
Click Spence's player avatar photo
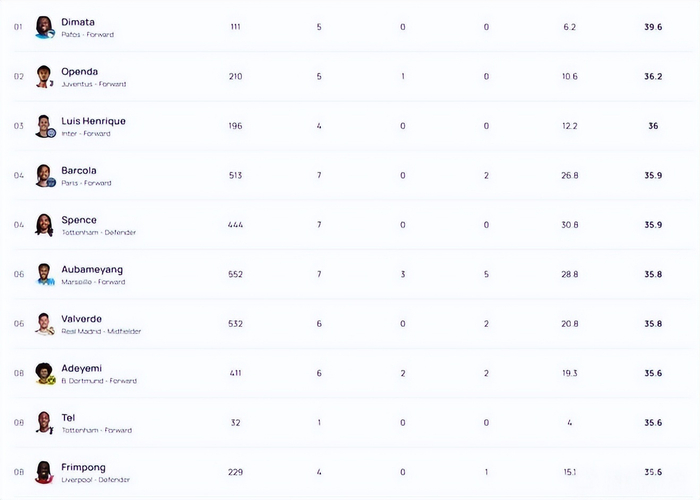[44, 225]
